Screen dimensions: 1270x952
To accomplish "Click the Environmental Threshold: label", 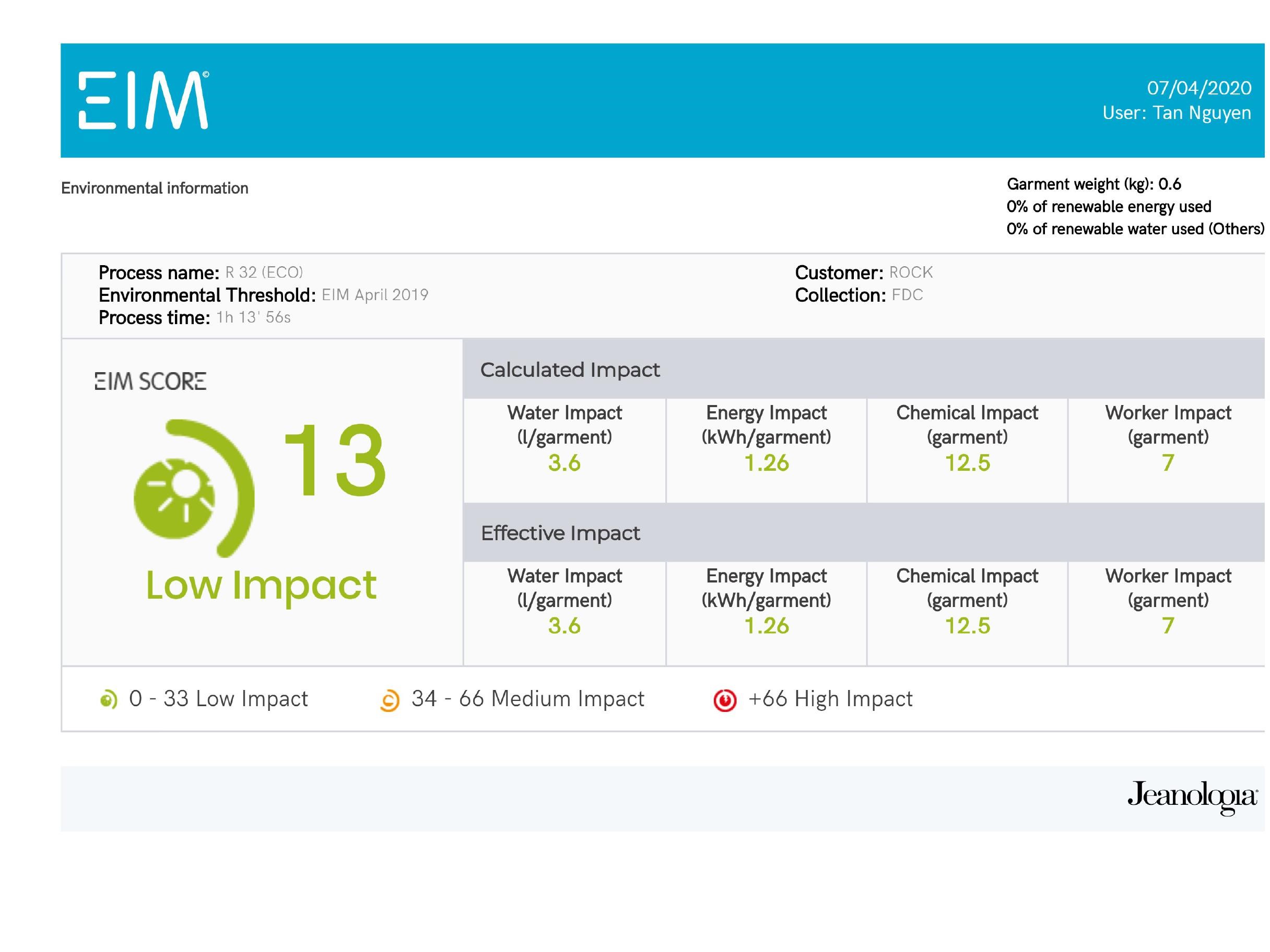I will point(207,295).
